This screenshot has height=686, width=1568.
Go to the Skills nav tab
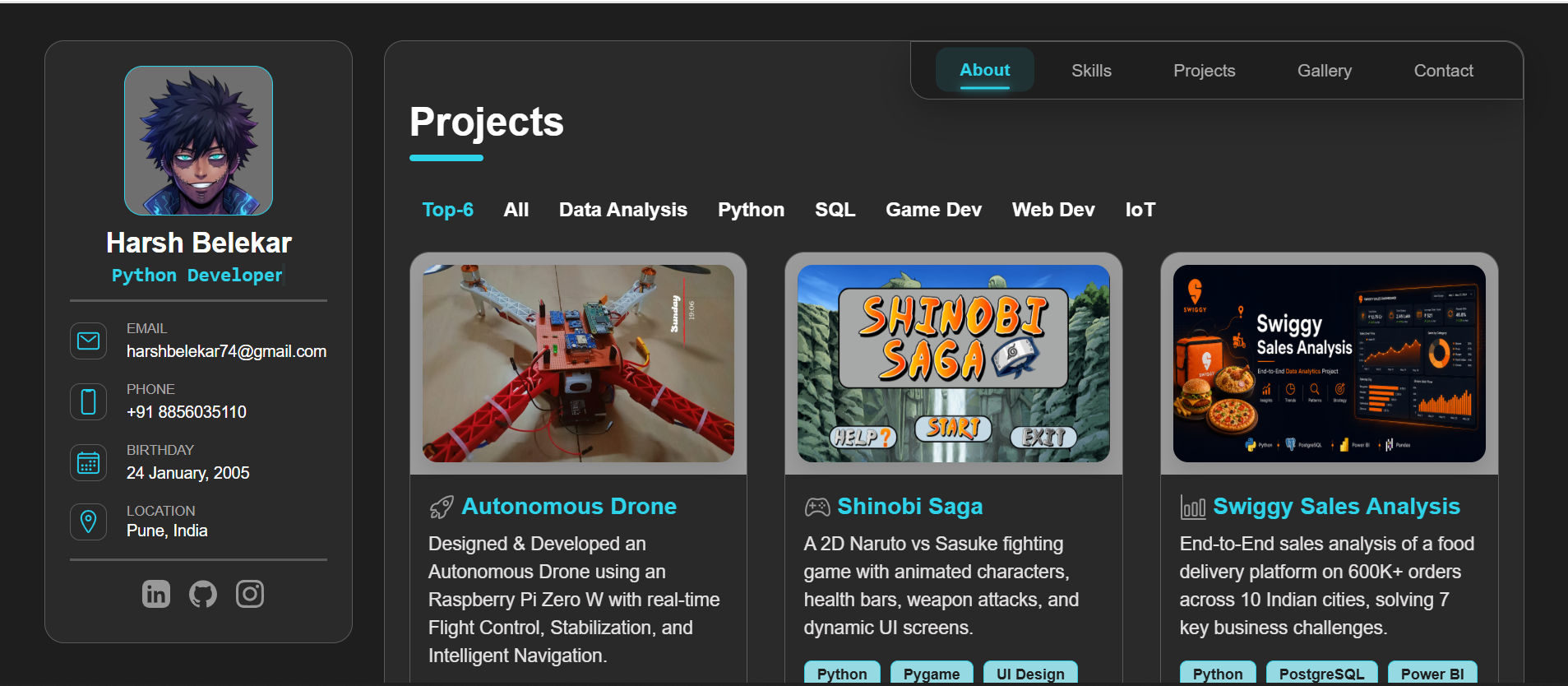pos(1092,71)
